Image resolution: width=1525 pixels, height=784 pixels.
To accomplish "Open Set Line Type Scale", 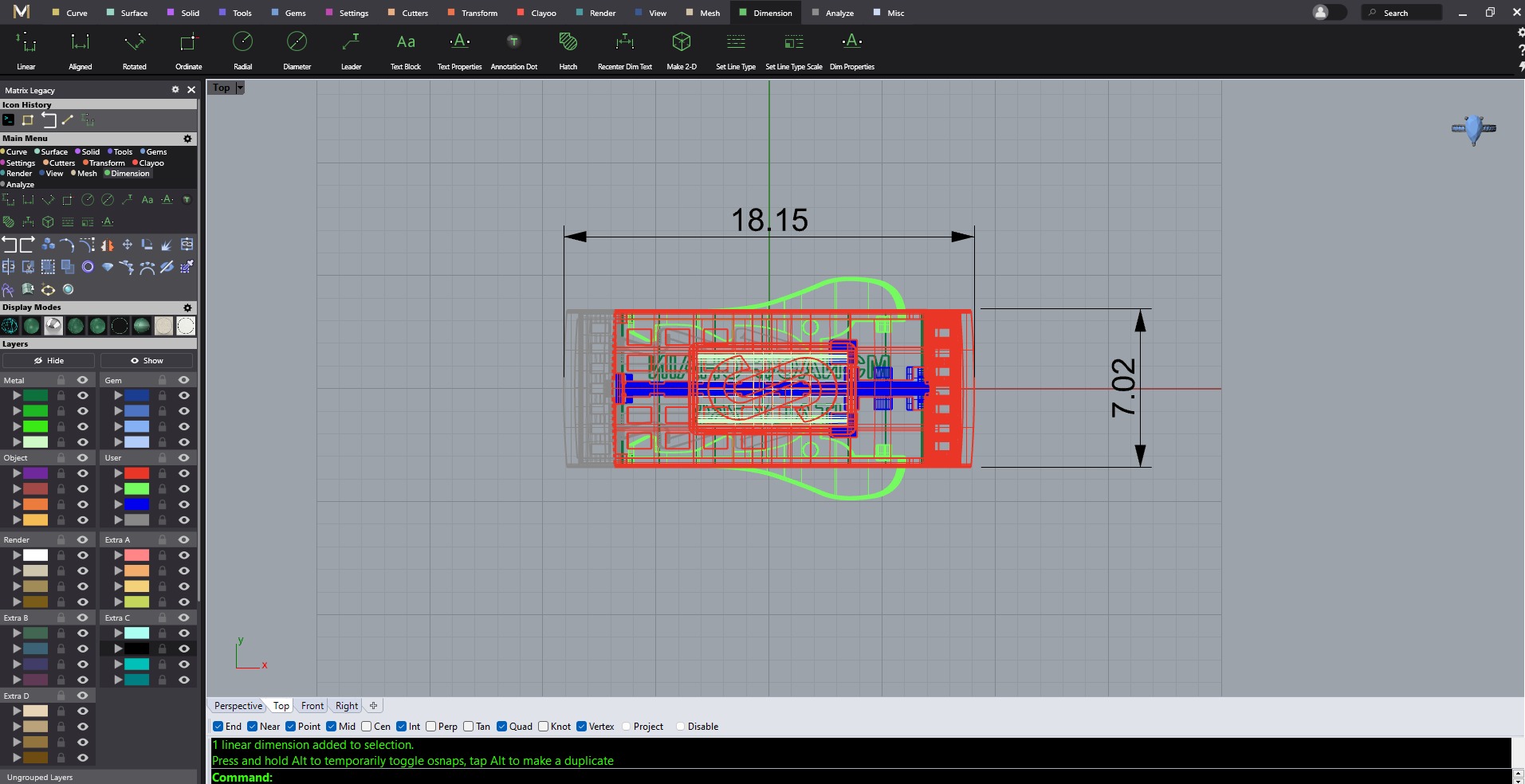I will pos(794,50).
